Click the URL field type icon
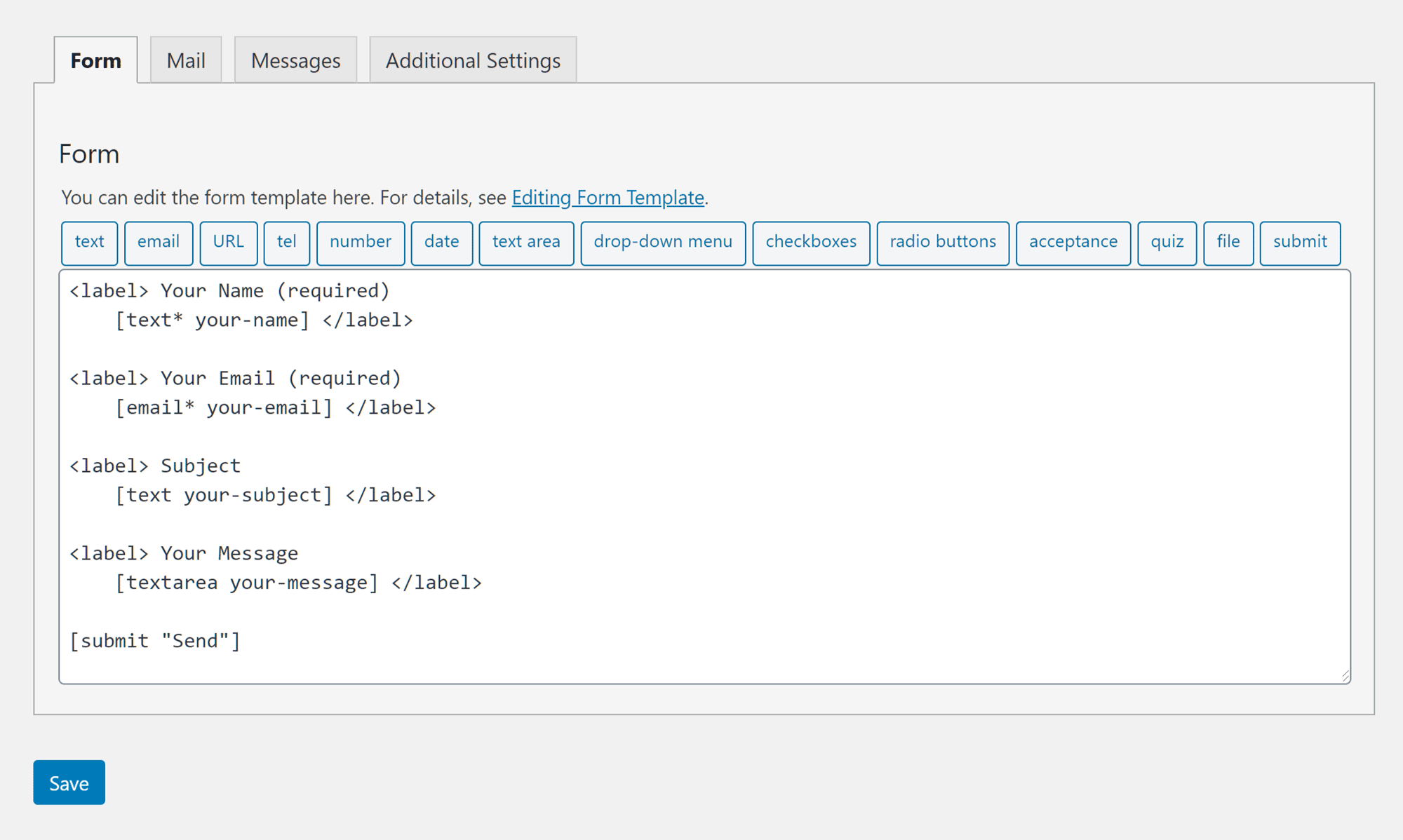 [x=227, y=241]
